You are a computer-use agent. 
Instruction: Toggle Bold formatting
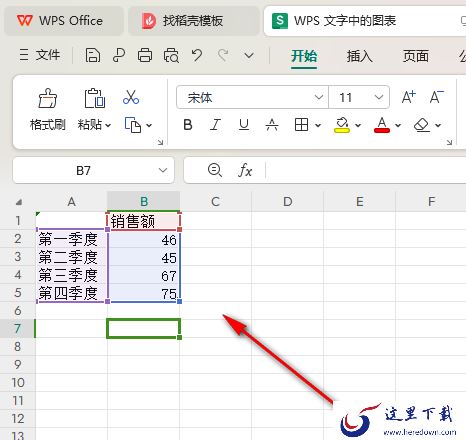188,125
